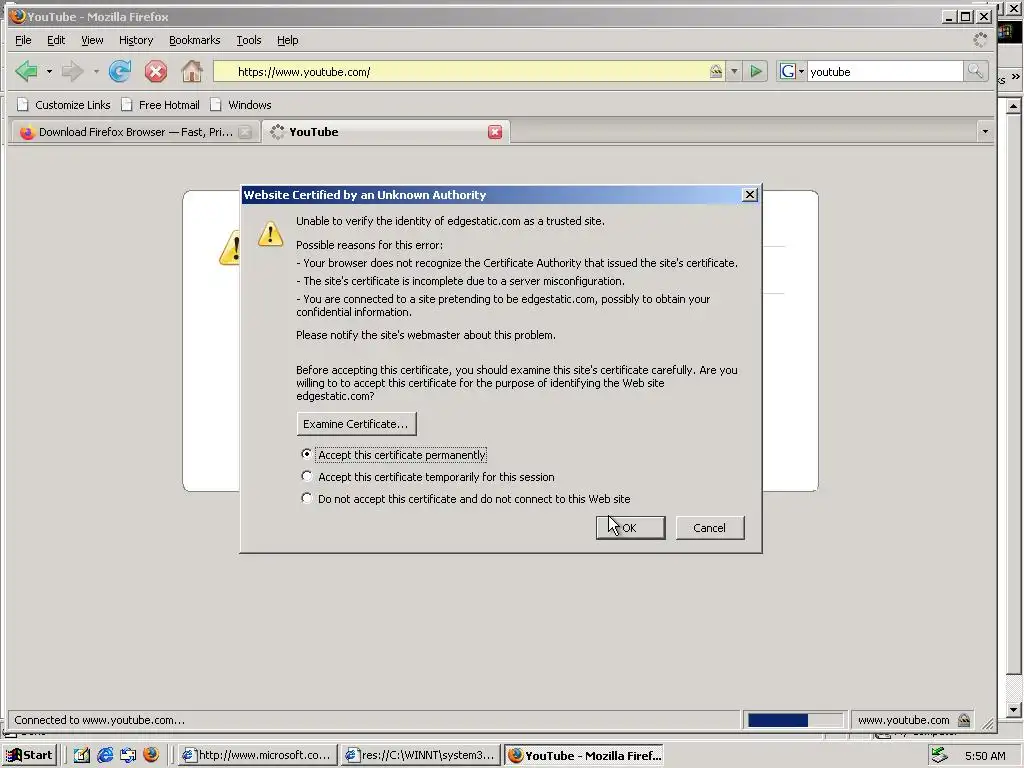Click the green Go arrow beside the address bar
This screenshot has width=1024, height=768.
pos(756,71)
